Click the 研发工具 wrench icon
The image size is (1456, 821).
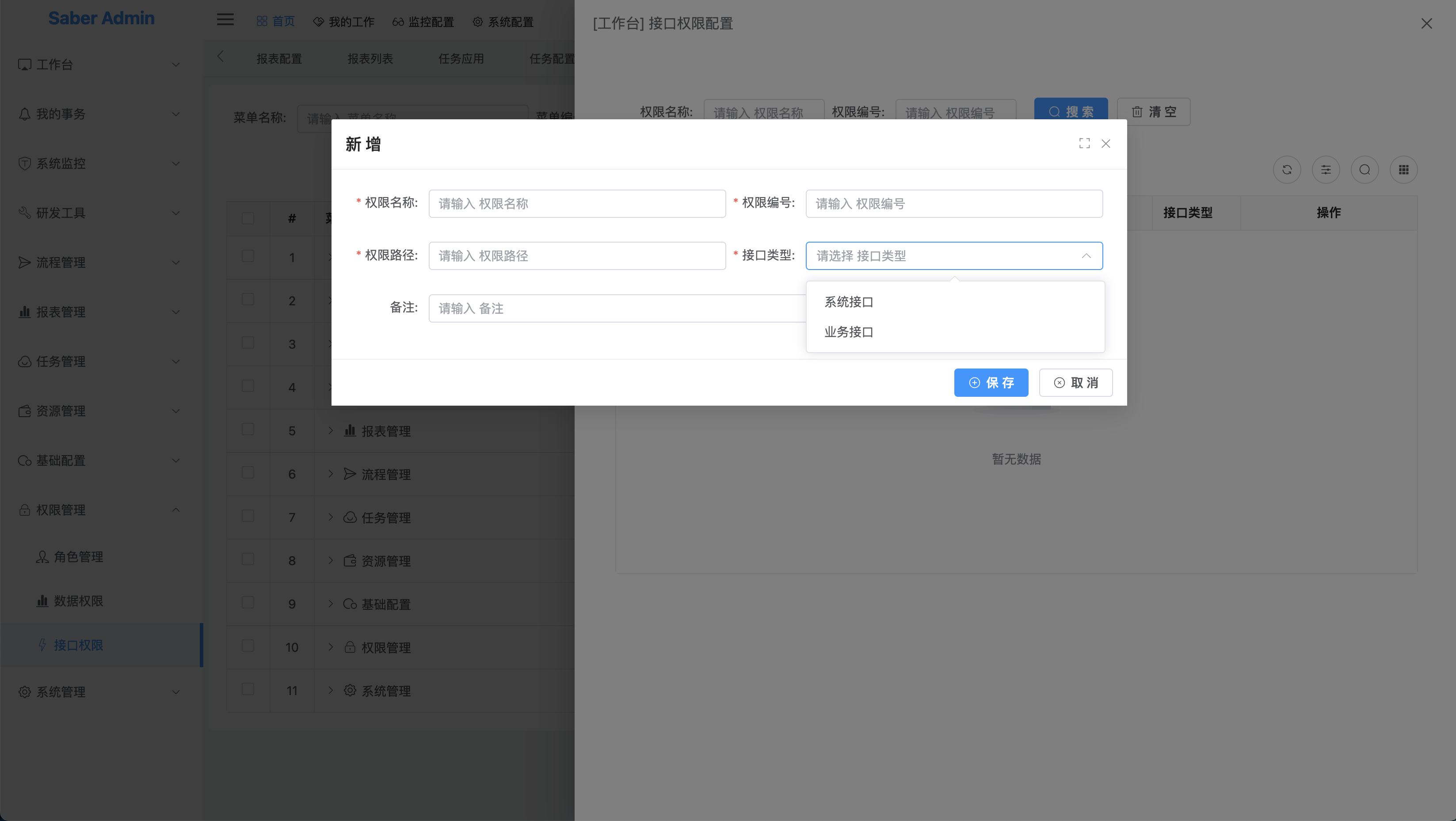24,213
